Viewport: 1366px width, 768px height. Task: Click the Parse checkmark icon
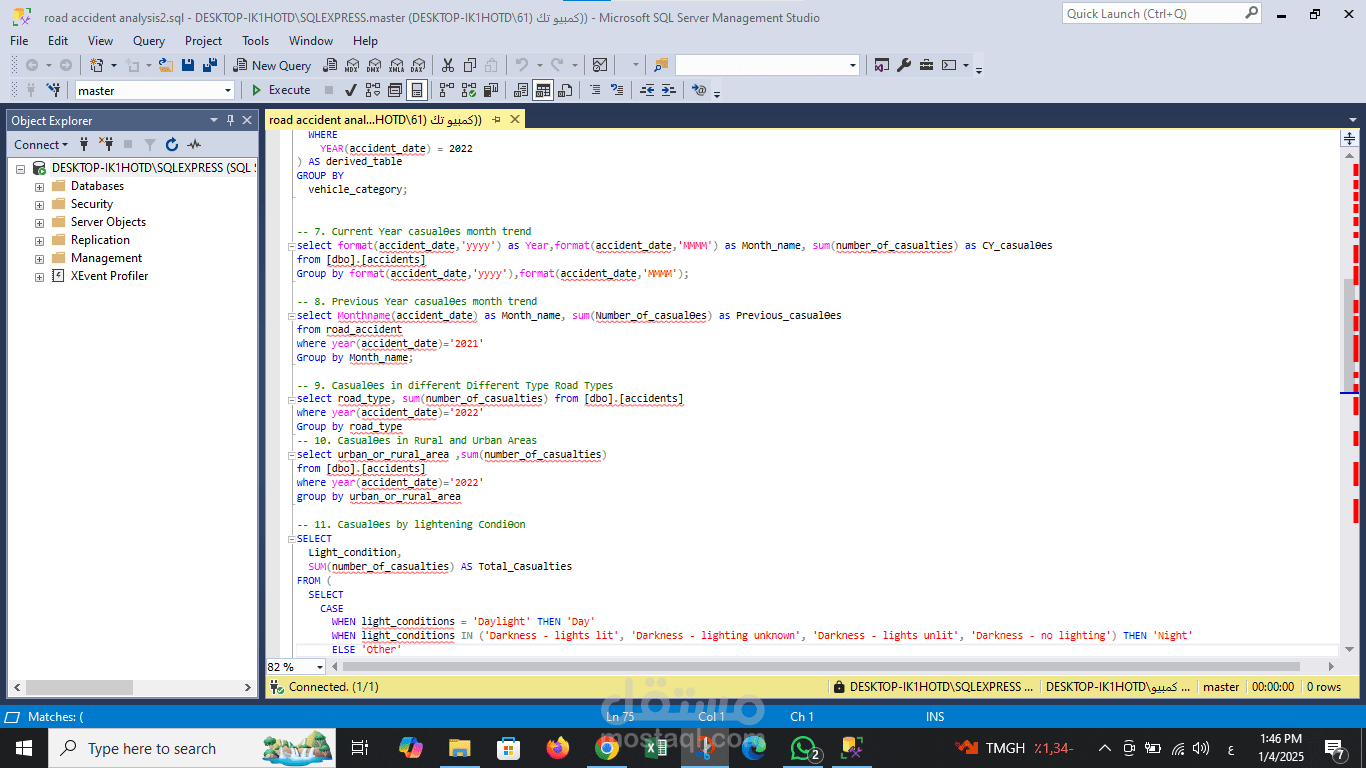pyautogui.click(x=351, y=90)
